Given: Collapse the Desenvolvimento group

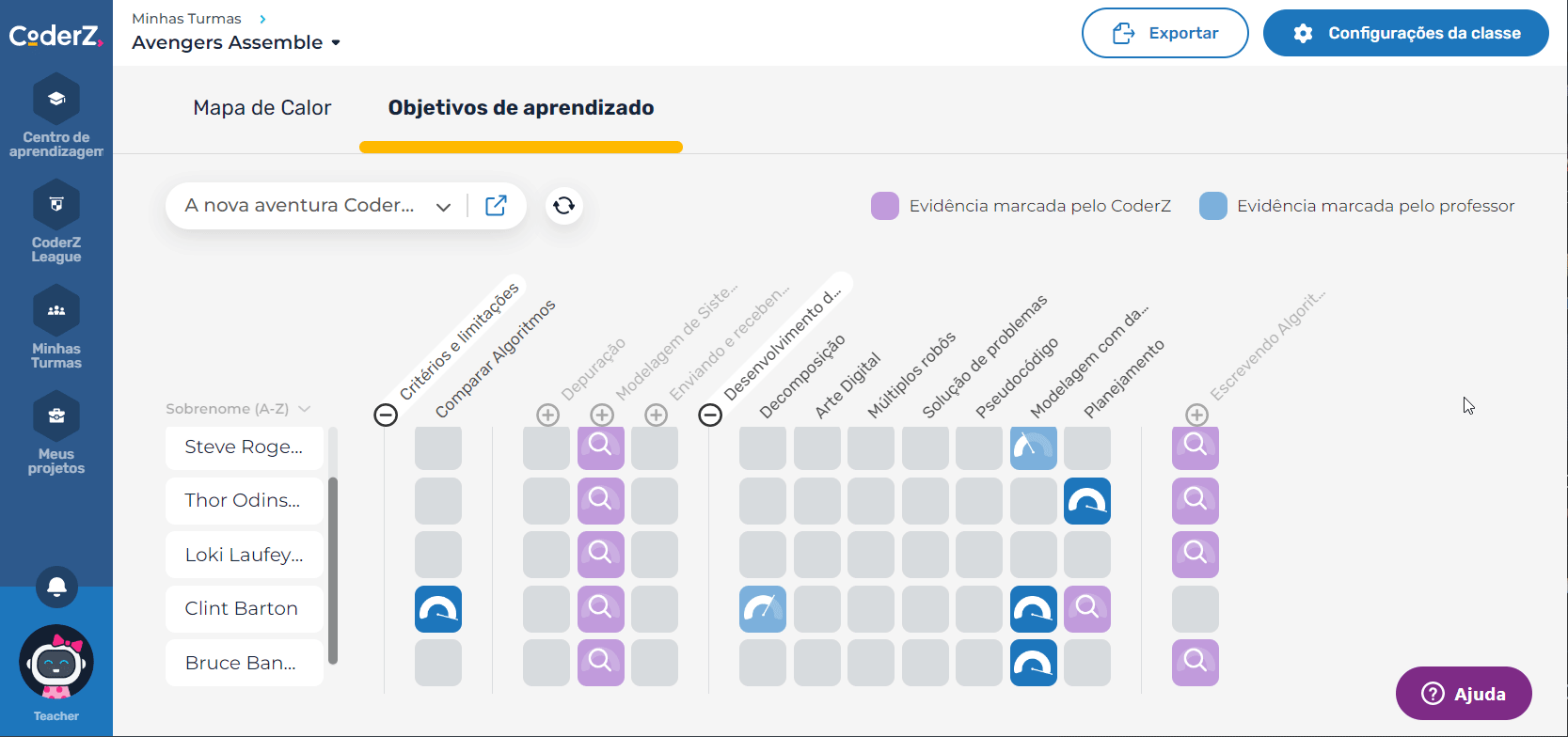Looking at the screenshot, I should (710, 415).
